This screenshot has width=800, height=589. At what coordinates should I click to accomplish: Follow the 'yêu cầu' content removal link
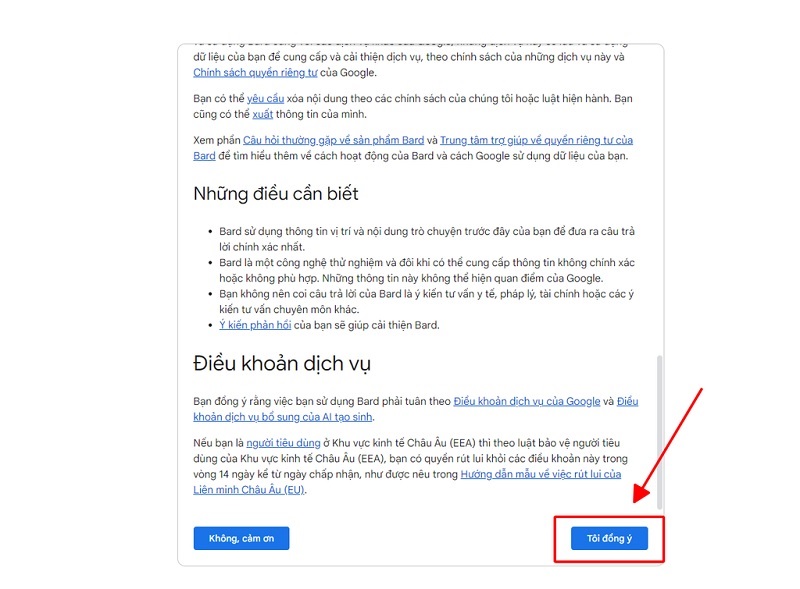click(266, 98)
